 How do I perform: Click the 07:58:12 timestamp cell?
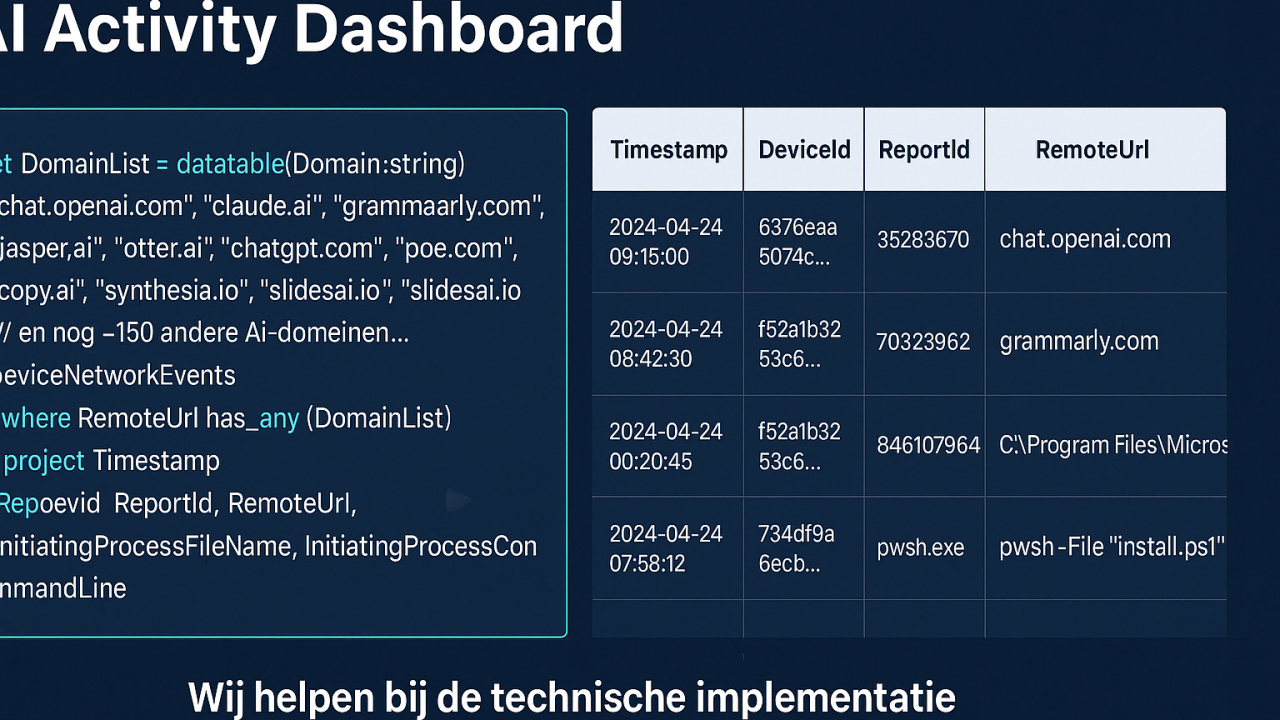tap(666, 548)
